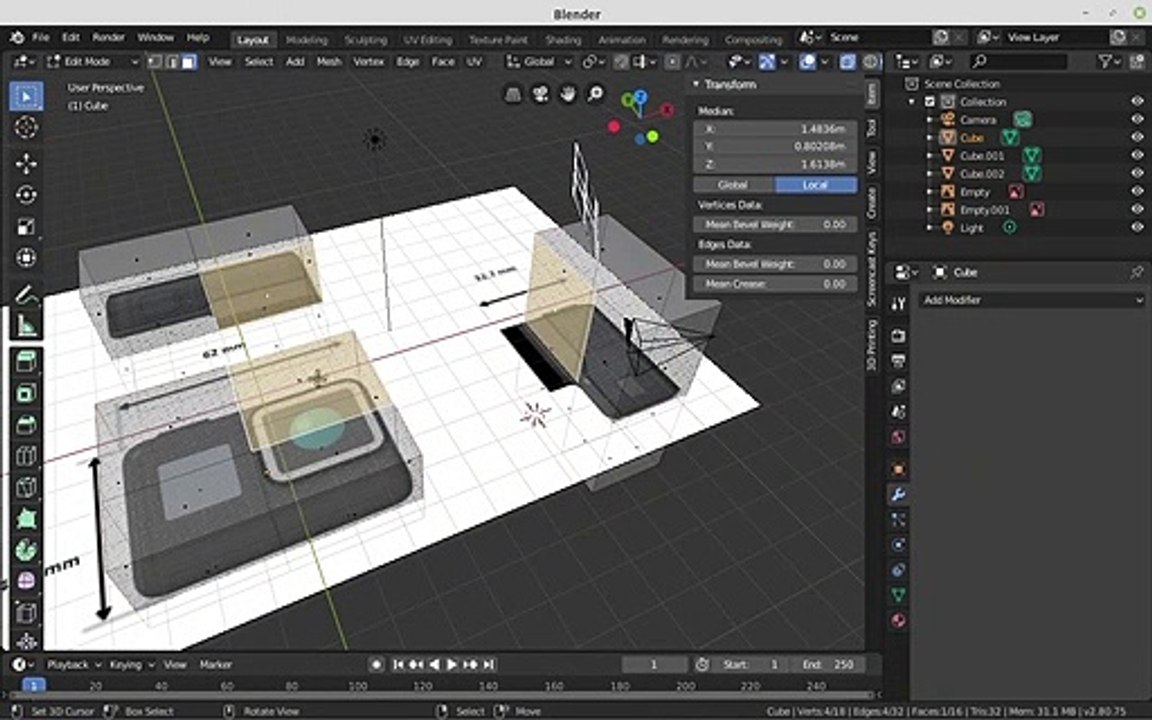Open the timeline View menu

coord(174,664)
